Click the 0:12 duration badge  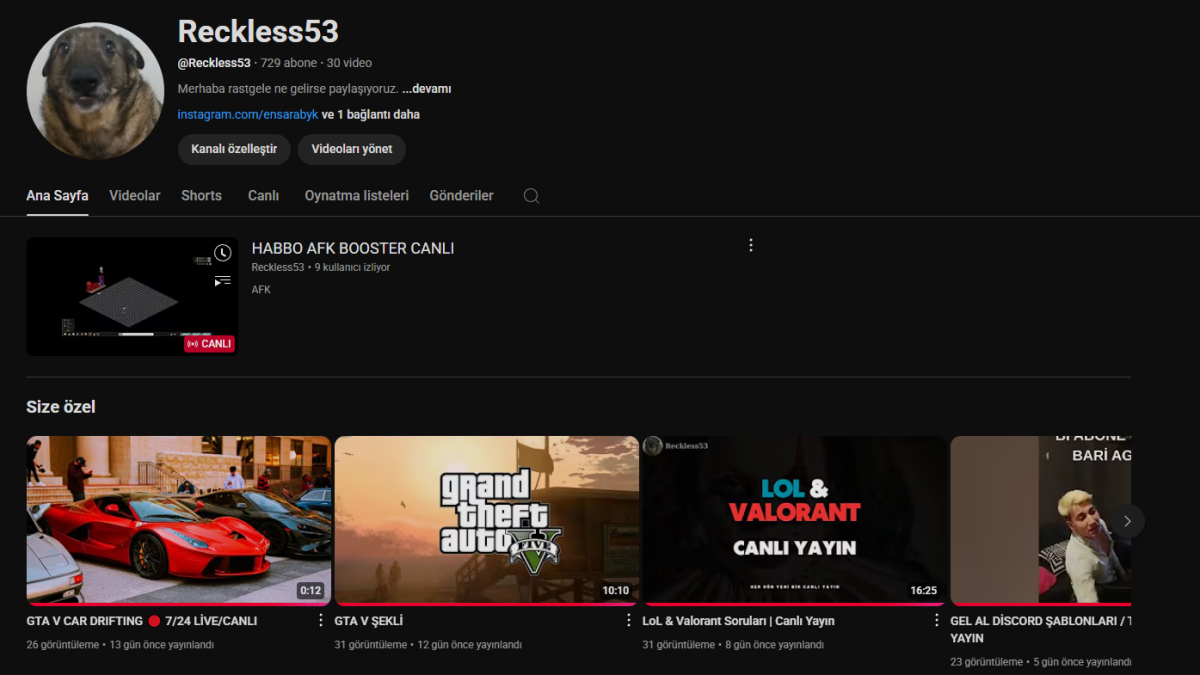[311, 591]
